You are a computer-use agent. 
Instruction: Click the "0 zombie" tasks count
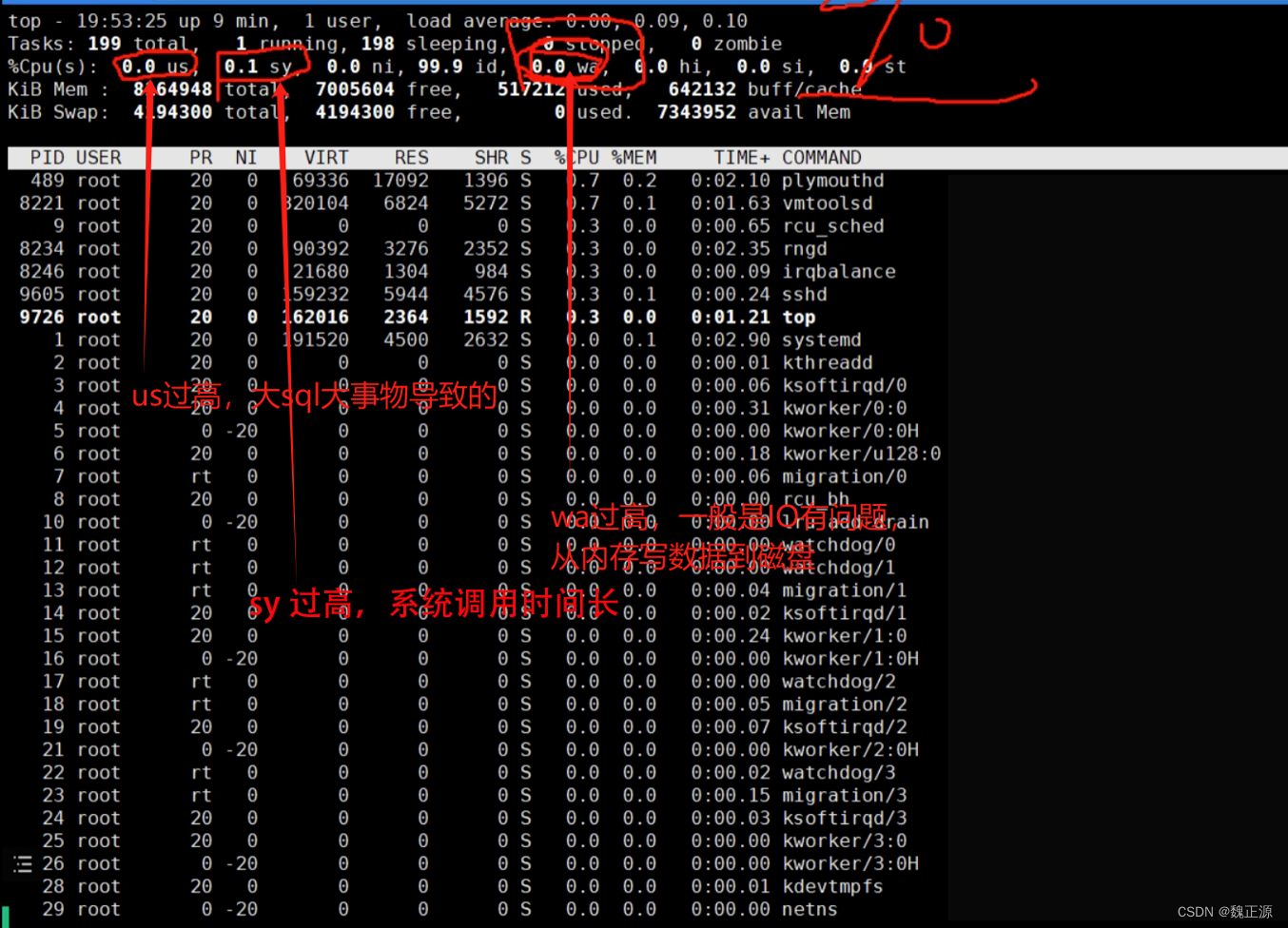(736, 44)
